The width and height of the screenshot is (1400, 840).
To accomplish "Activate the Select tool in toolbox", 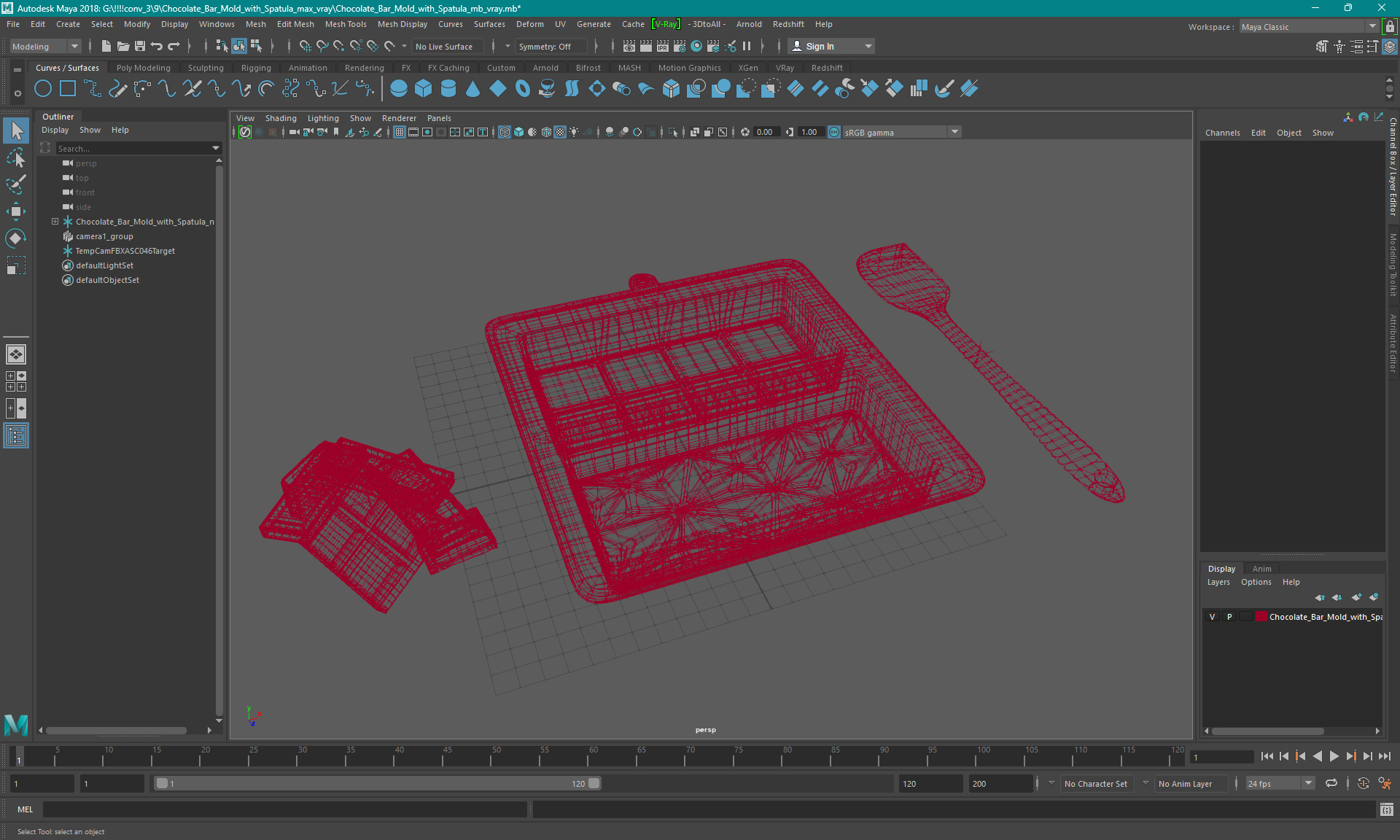I will point(16,131).
